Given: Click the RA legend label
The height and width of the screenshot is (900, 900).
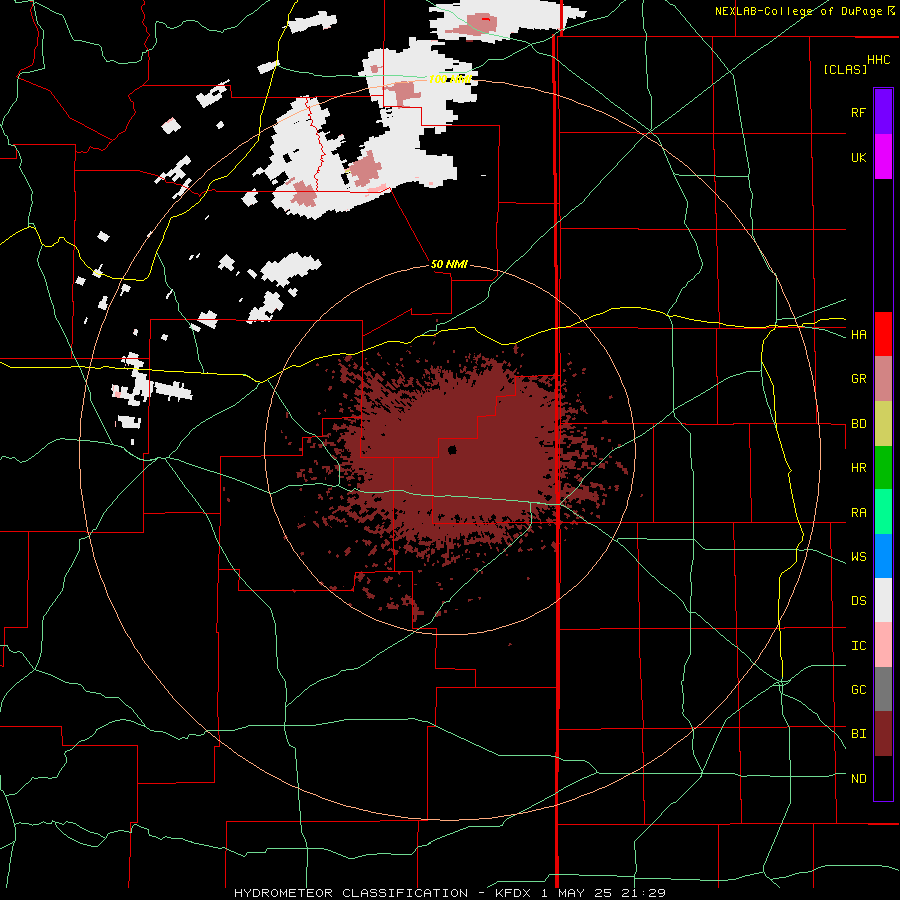Looking at the screenshot, I should [x=858, y=513].
